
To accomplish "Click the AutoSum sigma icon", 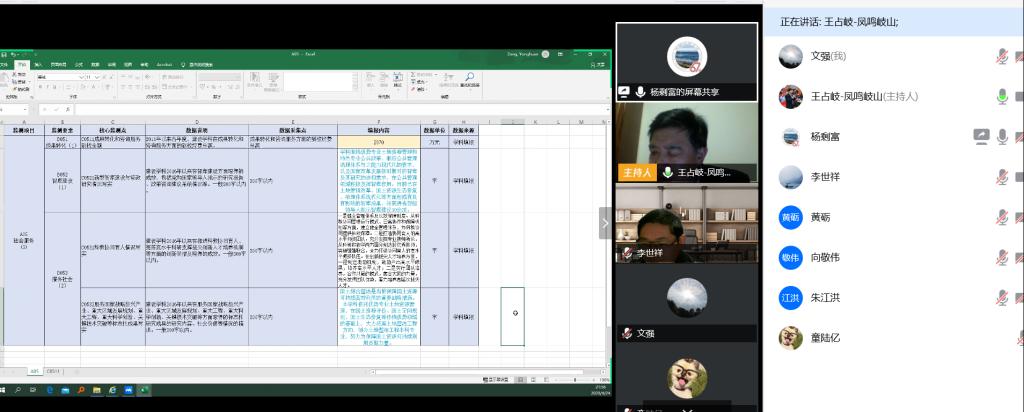I will tap(411, 73).
